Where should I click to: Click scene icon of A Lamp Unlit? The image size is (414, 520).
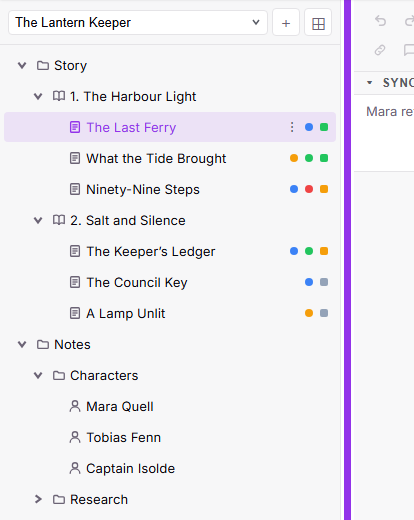75,313
